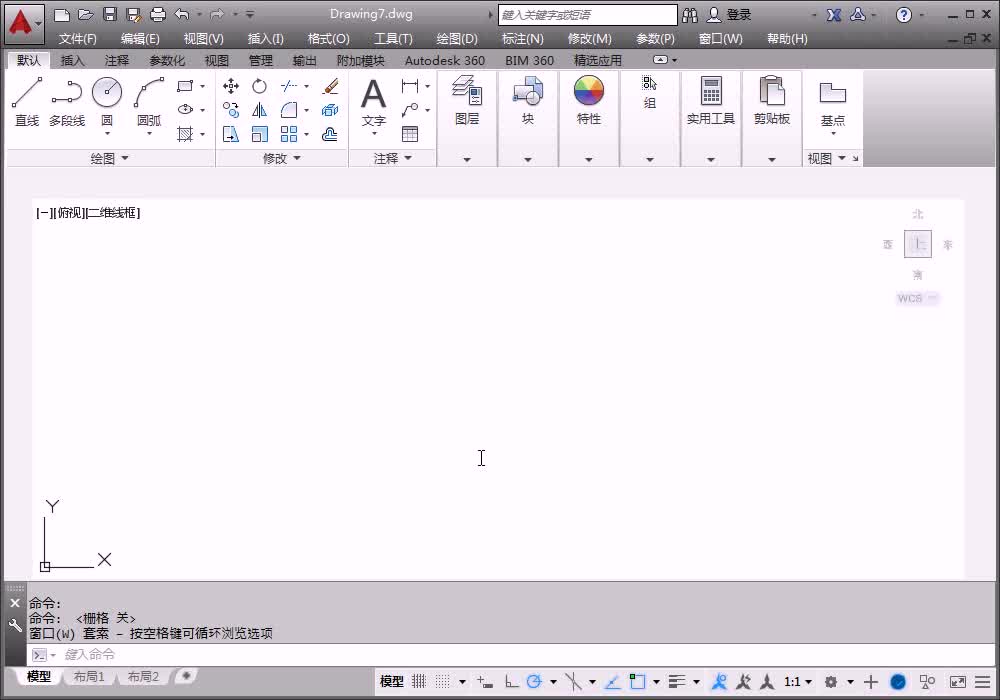Screen dimensions: 1000x700
Task: Click the Fillet tool icon
Action: tap(289, 110)
